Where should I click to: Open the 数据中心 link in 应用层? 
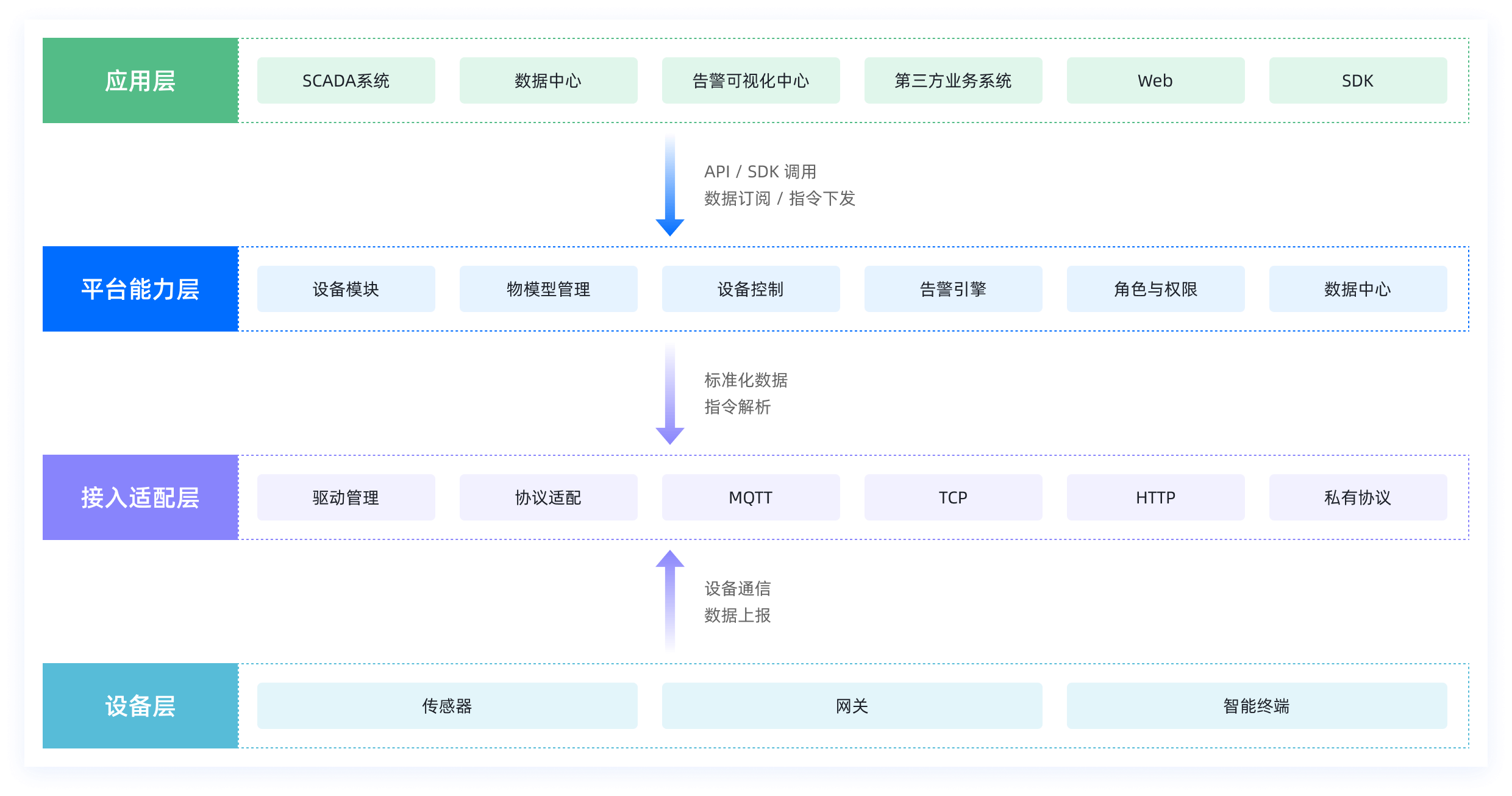coord(547,80)
